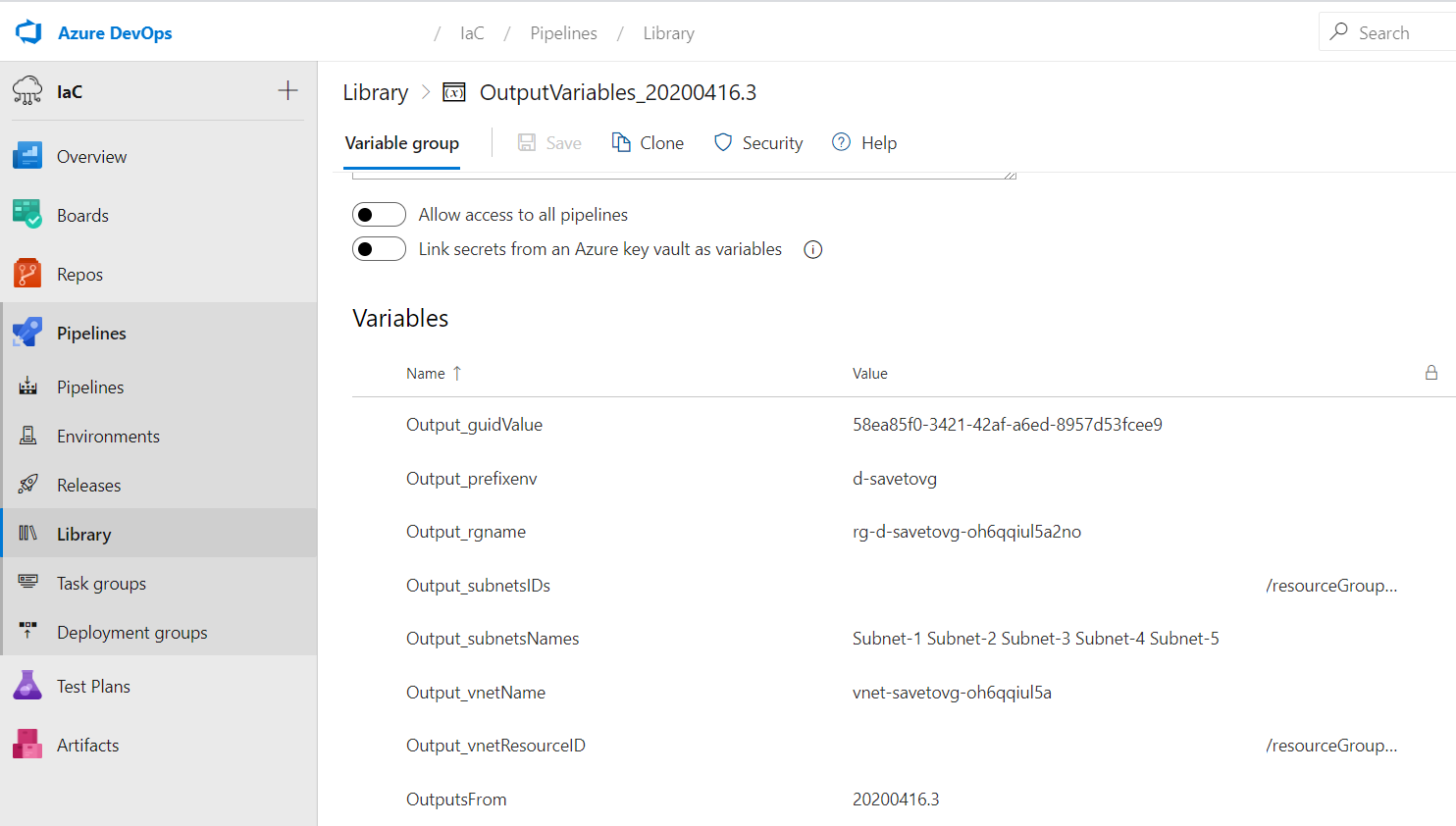
Task: Open Environments under Pipelines menu
Action: pos(108,437)
